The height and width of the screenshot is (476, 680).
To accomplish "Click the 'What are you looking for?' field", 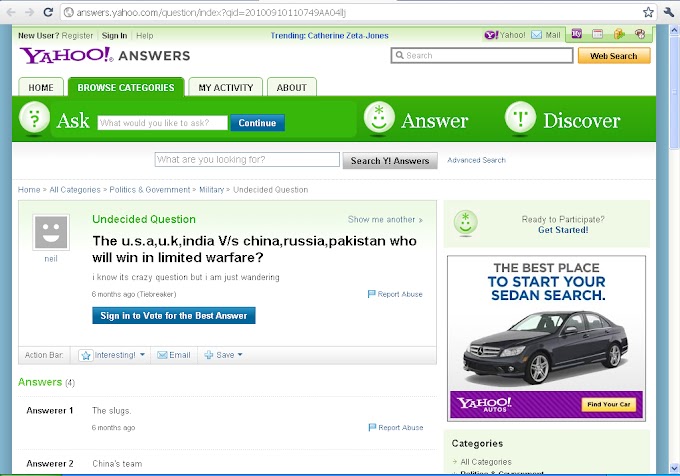I will [x=247, y=159].
